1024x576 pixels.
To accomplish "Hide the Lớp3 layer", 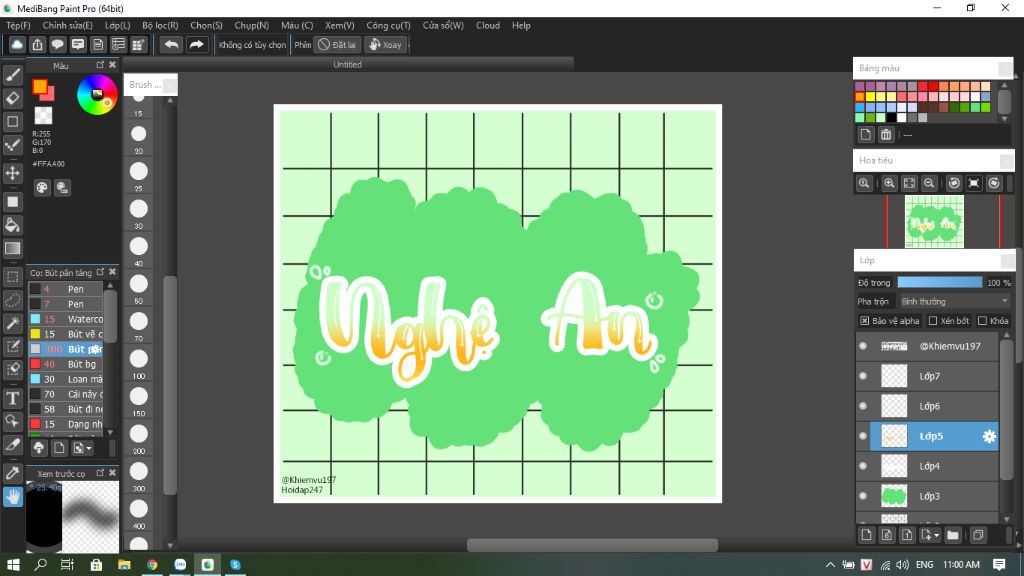I will click(x=863, y=496).
